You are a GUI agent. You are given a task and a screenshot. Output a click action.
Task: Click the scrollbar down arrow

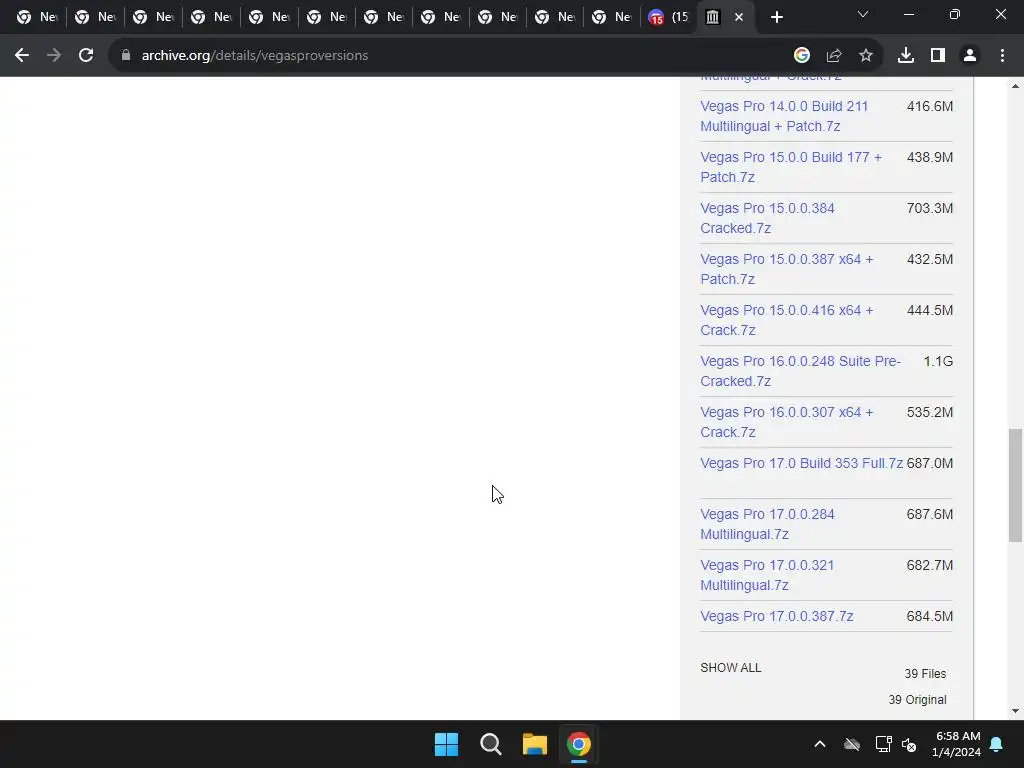pos(1015,711)
